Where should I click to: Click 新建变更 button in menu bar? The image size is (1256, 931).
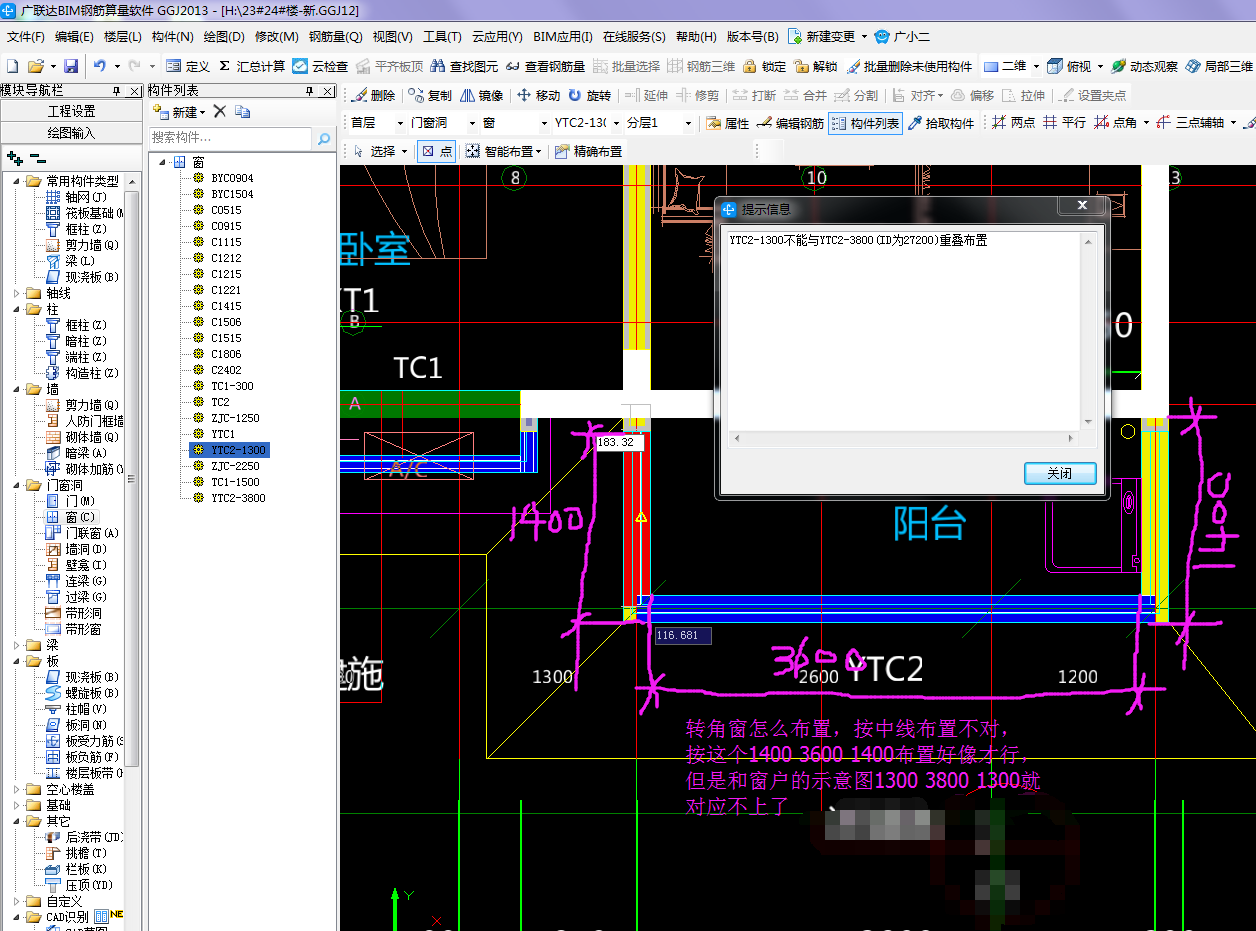pyautogui.click(x=822, y=37)
